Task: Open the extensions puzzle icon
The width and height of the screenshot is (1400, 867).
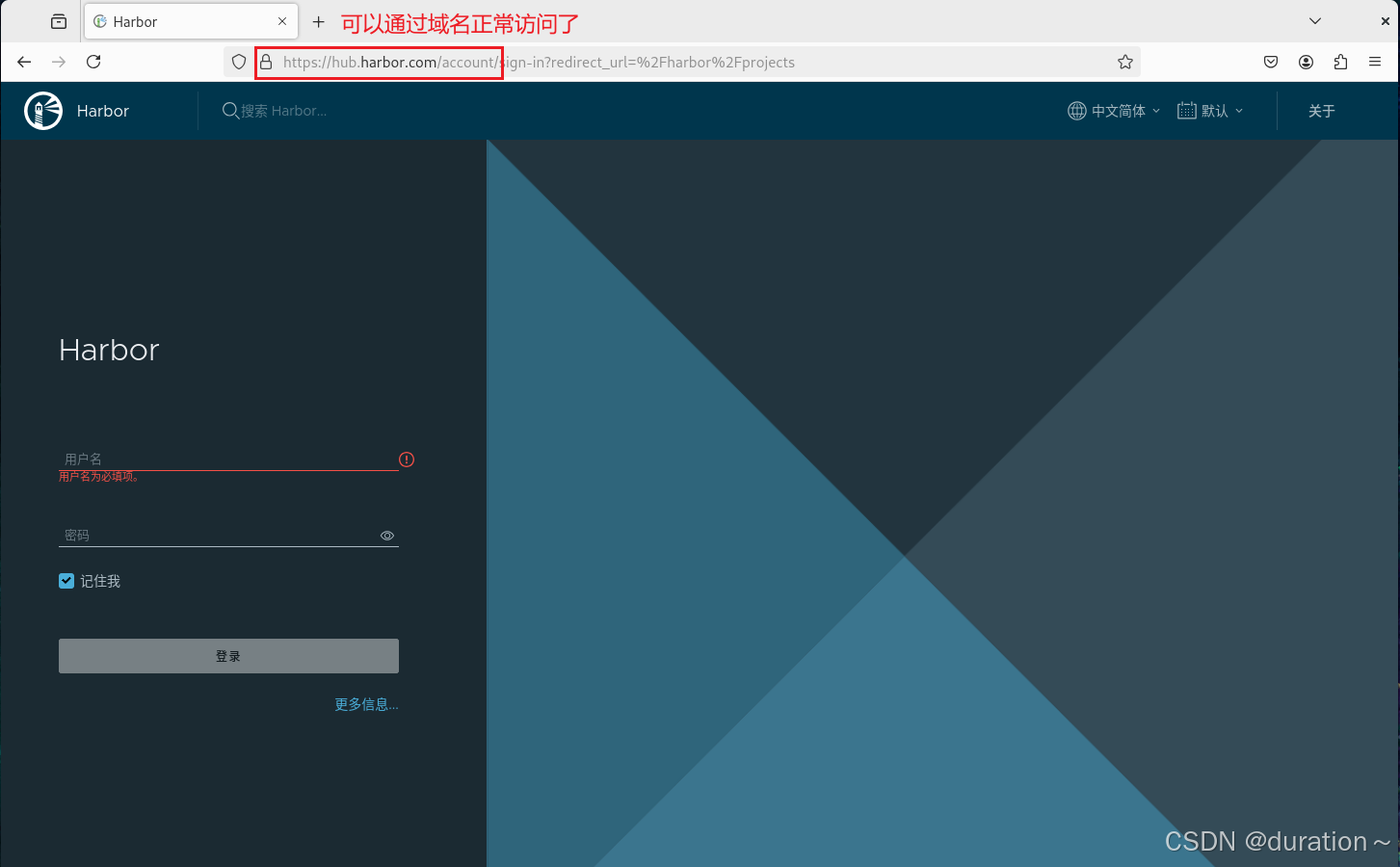Action: (1340, 62)
